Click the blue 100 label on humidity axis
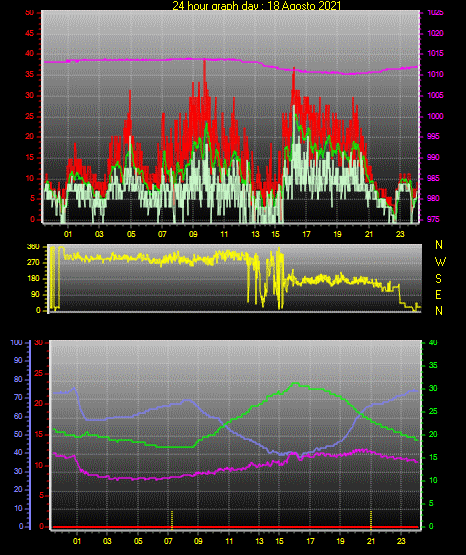Image resolution: width=466 pixels, height=555 pixels. tap(16, 343)
